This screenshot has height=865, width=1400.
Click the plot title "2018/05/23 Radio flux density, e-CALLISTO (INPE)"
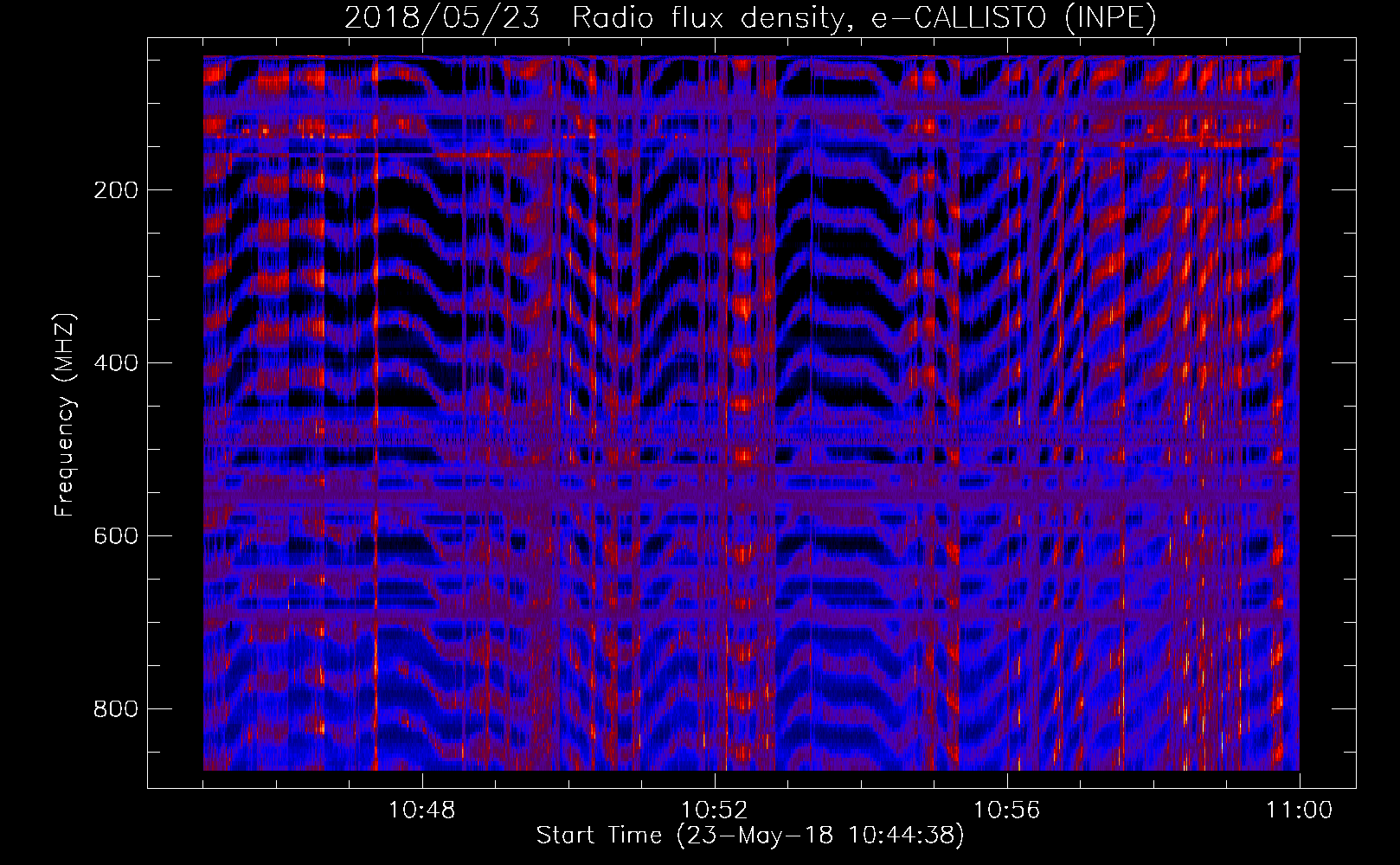[750, 18]
